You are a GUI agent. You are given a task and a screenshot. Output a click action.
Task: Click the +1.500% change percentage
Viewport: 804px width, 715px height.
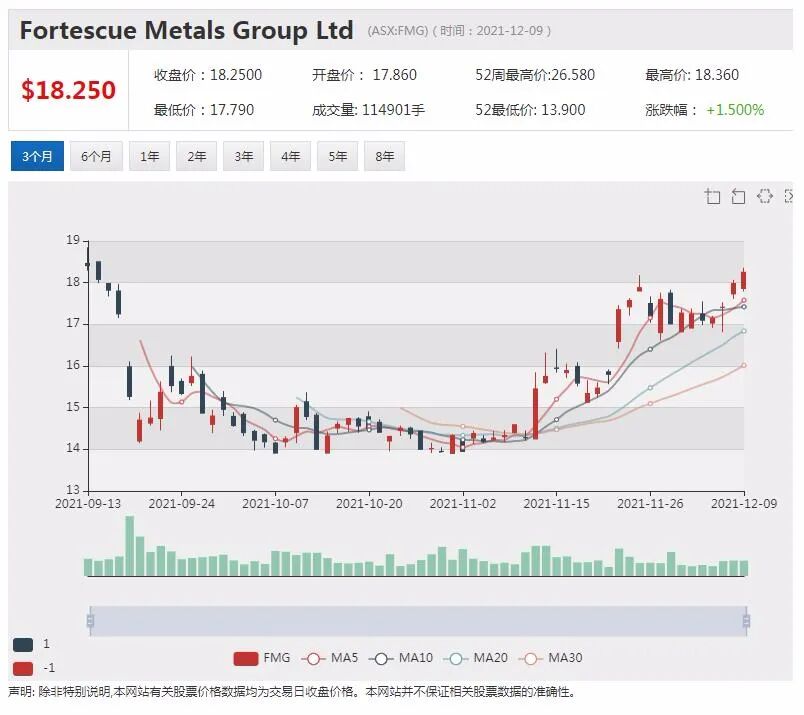pyautogui.click(x=735, y=110)
